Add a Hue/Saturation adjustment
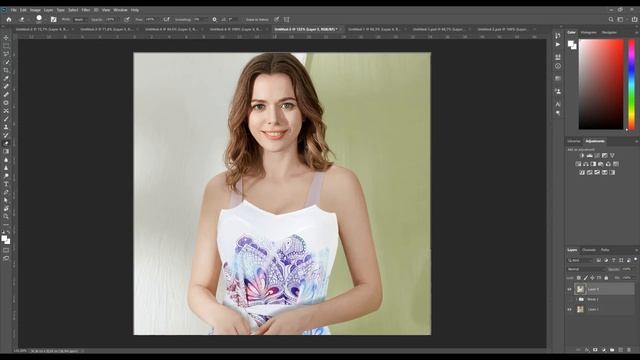The height and width of the screenshot is (360, 640). 578,164
